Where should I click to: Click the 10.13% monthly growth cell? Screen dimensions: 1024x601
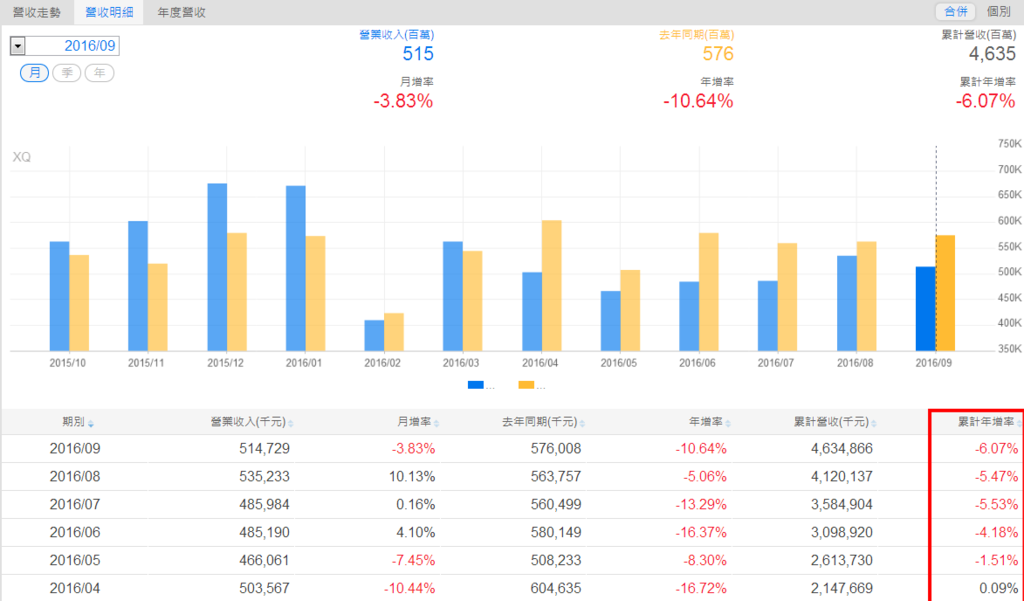pos(412,477)
